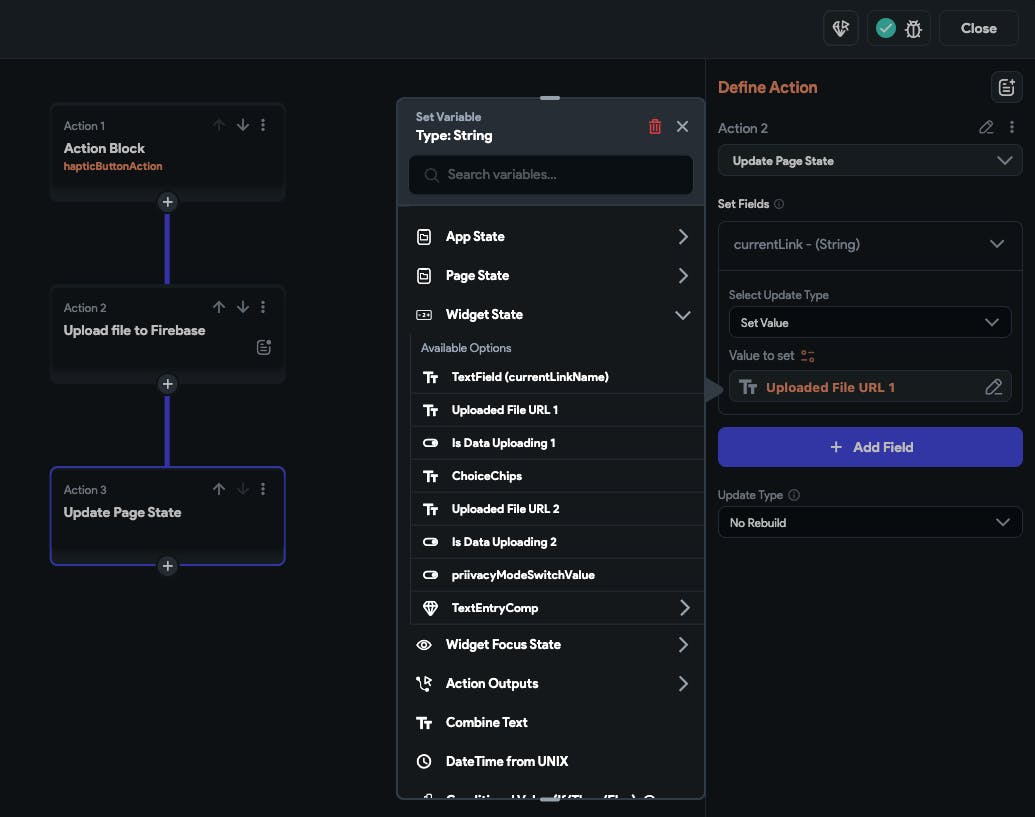The height and width of the screenshot is (817, 1035).
Task: Delete the set variable with trash icon
Action: point(655,126)
